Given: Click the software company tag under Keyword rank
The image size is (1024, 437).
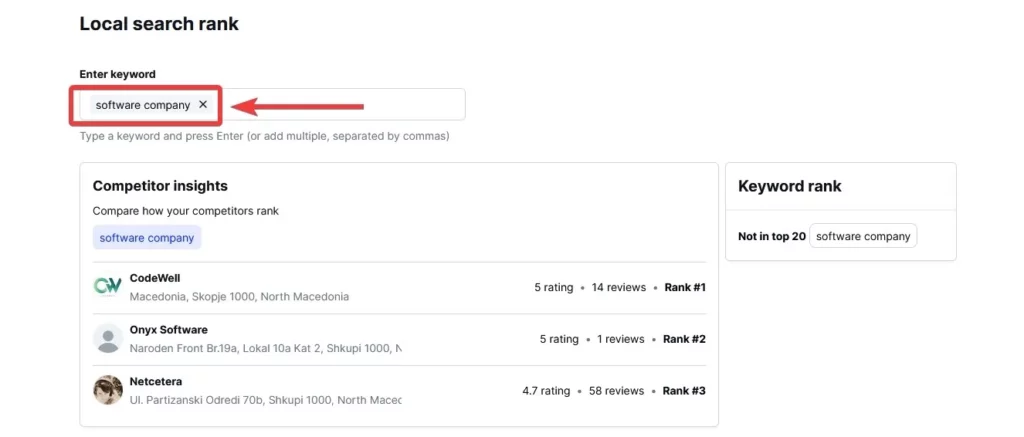Looking at the screenshot, I should [863, 237].
